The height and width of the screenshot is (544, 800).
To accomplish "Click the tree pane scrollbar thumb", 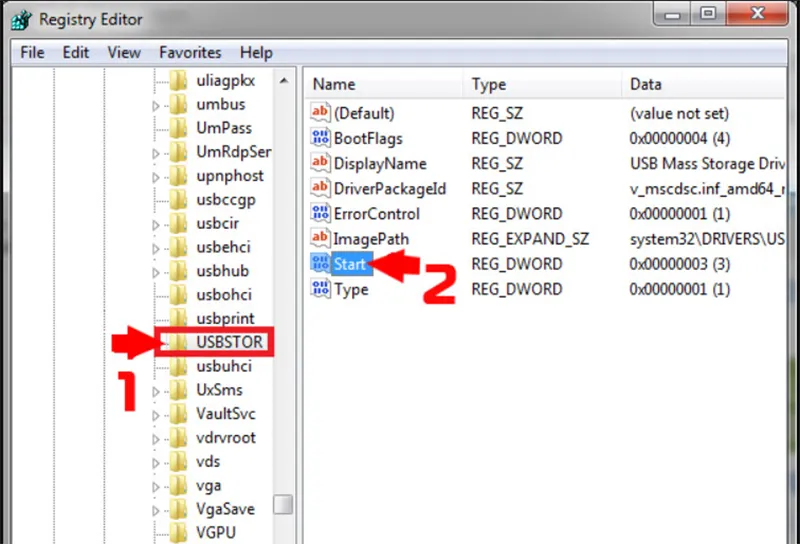I will 284,505.
